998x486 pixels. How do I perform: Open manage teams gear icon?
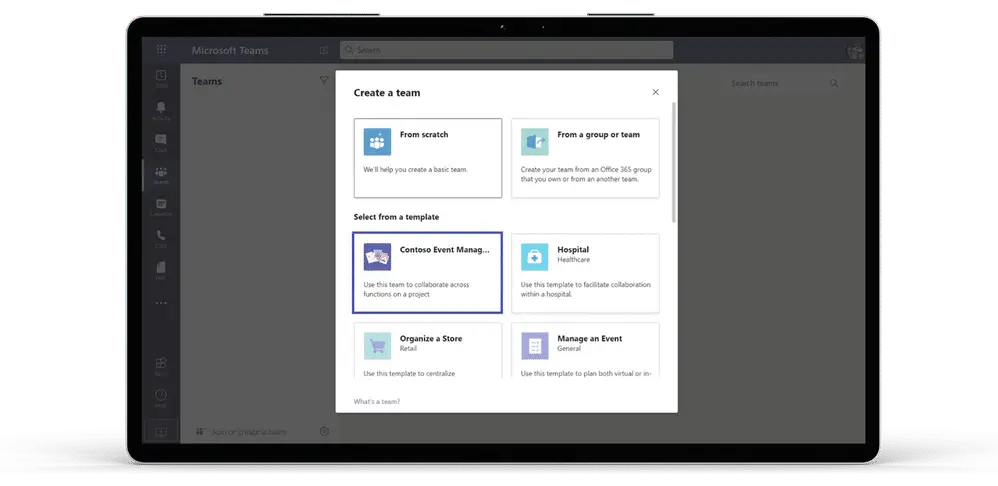[x=324, y=431]
